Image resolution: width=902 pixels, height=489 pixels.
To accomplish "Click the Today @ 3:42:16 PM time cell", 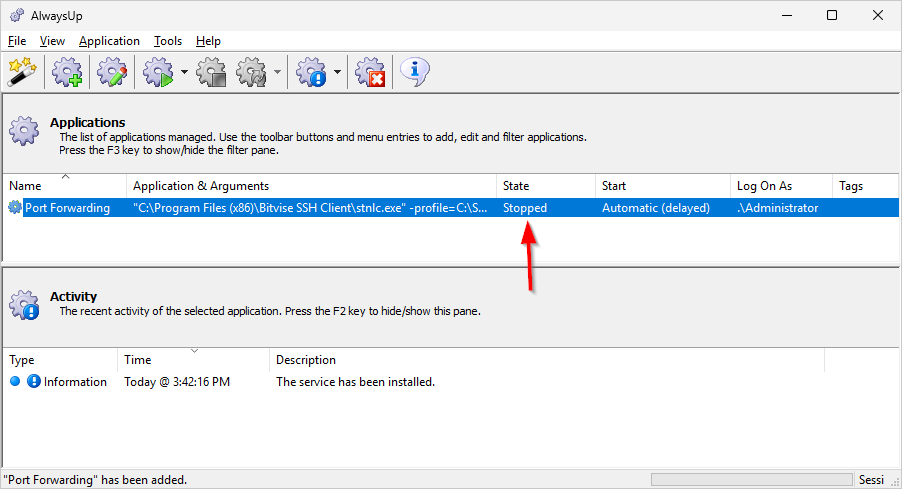I will (177, 381).
